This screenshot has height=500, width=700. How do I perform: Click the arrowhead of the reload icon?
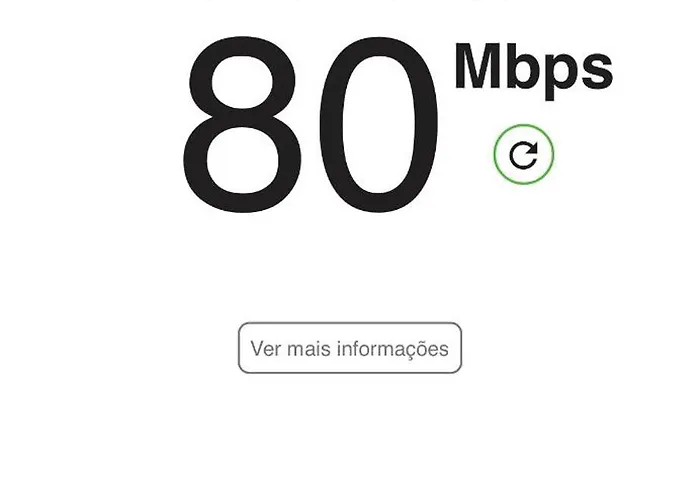[x=531, y=149]
